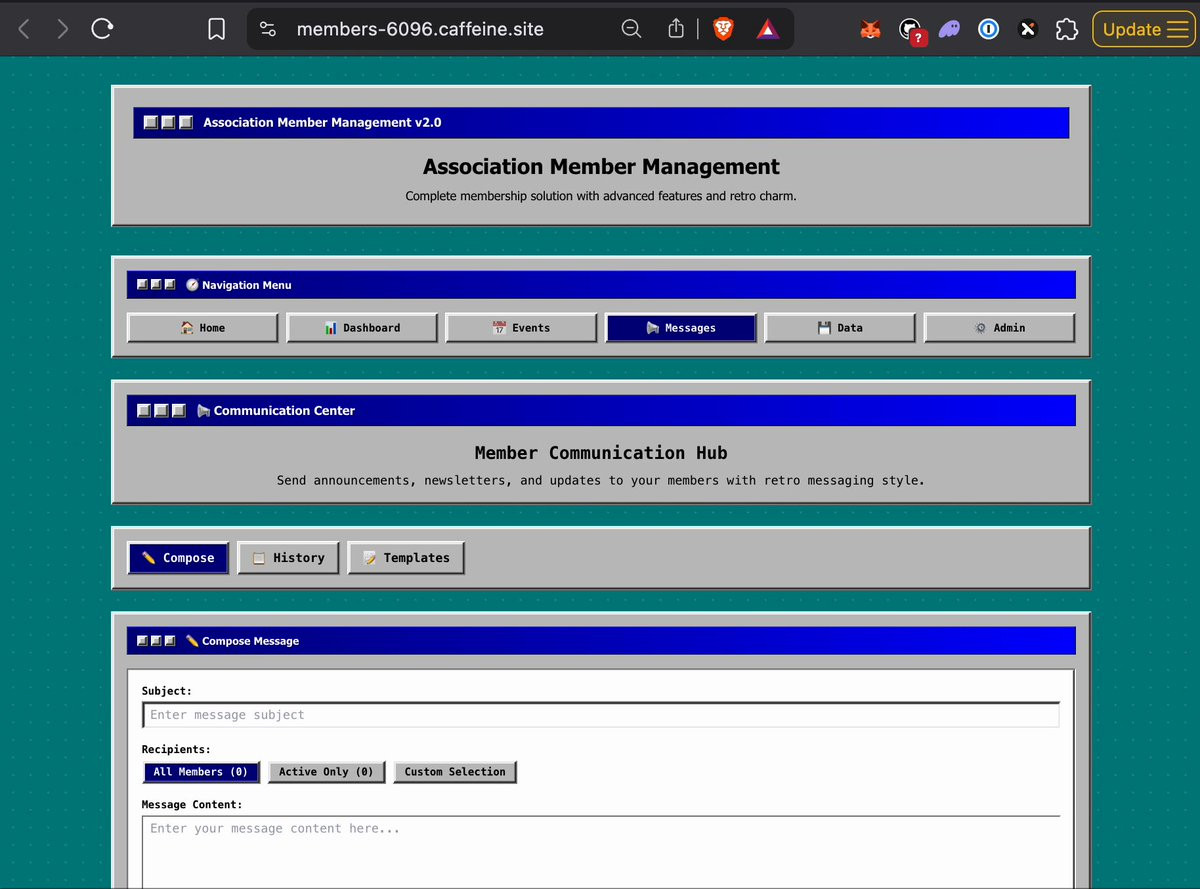Click the browser reload icon
This screenshot has width=1200, height=889.
[102, 29]
